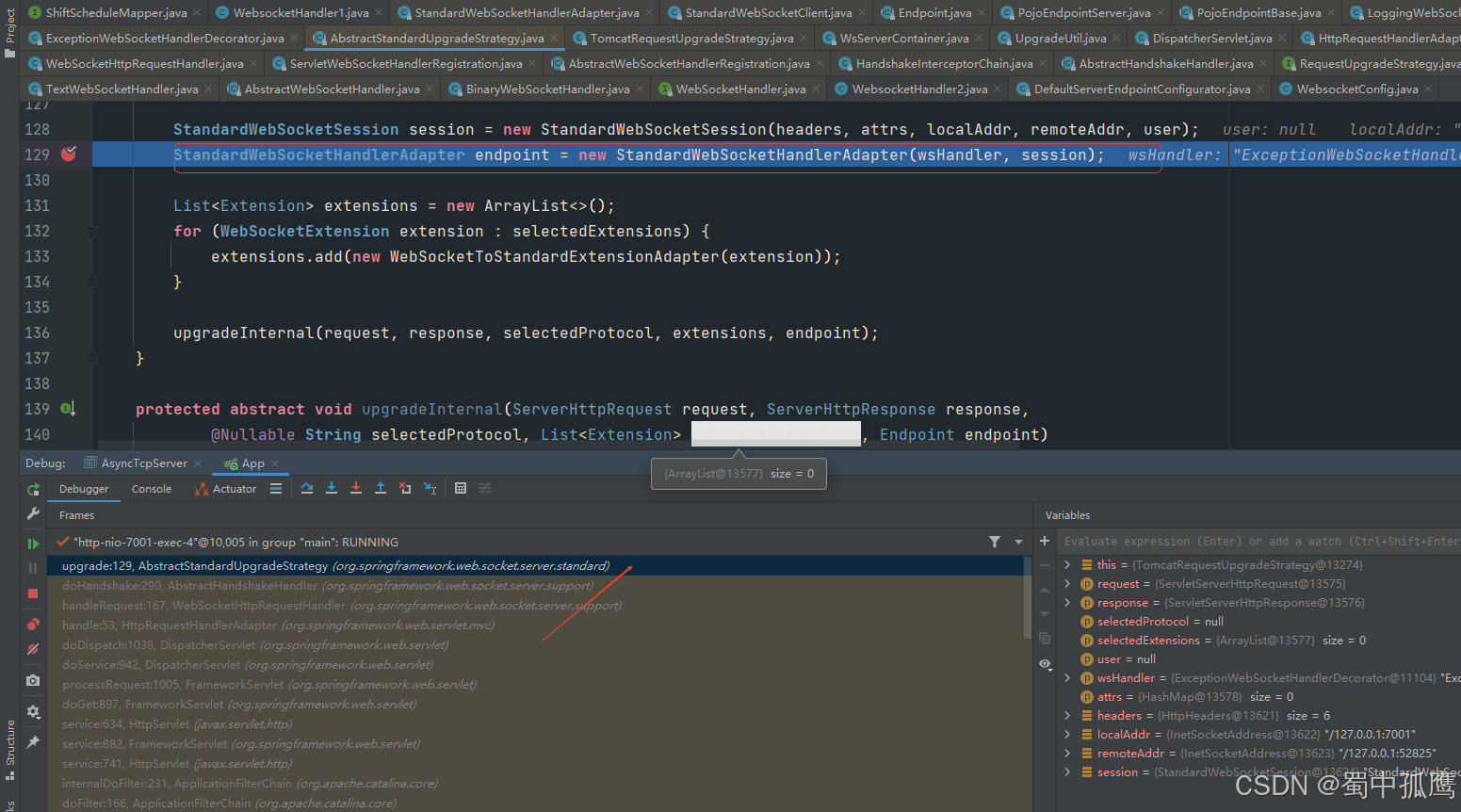Click the Rerun App debug icon
Image resolution: width=1461 pixels, height=812 pixels.
(33, 489)
